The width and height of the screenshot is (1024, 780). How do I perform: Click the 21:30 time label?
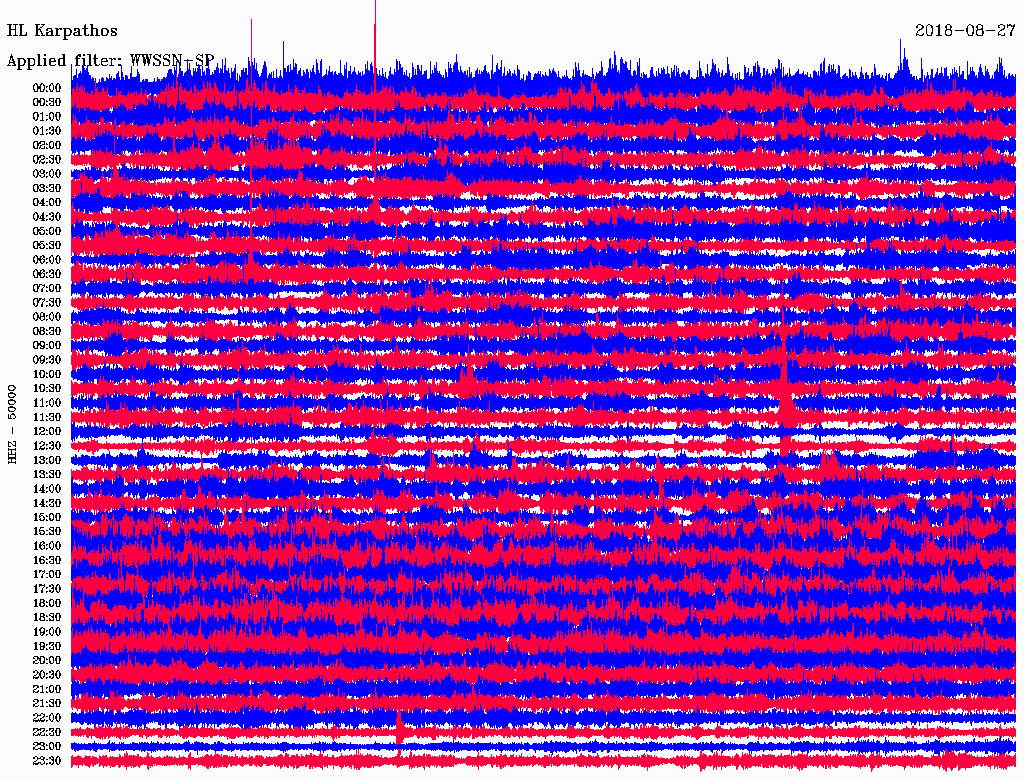coord(47,704)
